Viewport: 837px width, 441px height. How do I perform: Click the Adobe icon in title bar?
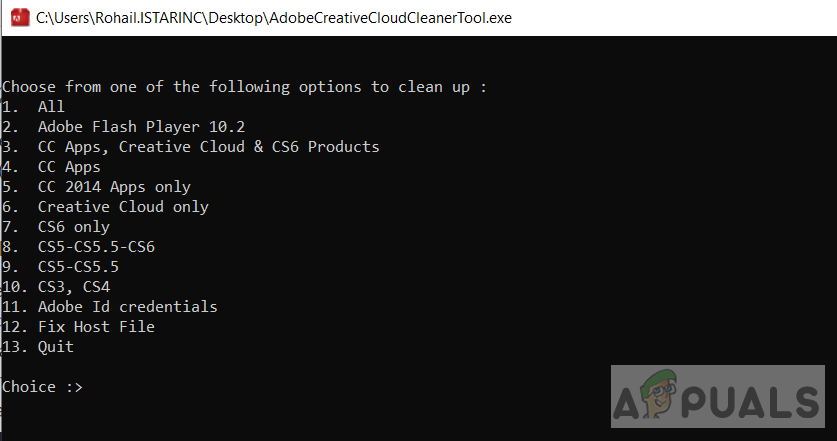point(17,18)
